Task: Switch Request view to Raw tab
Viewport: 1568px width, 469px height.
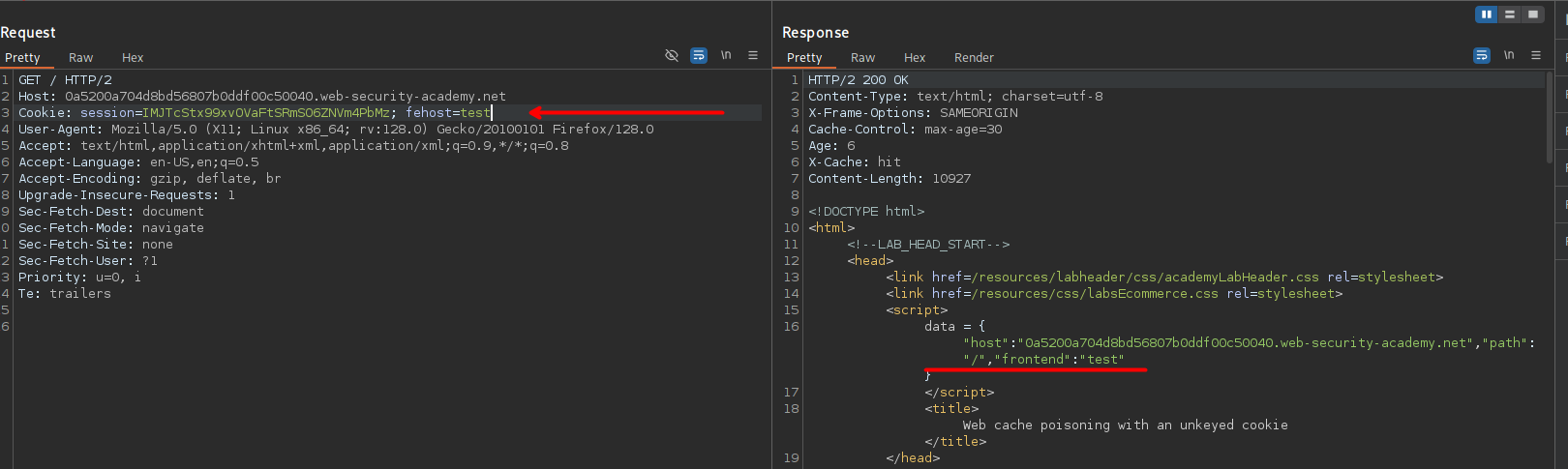Action: pyautogui.click(x=81, y=58)
